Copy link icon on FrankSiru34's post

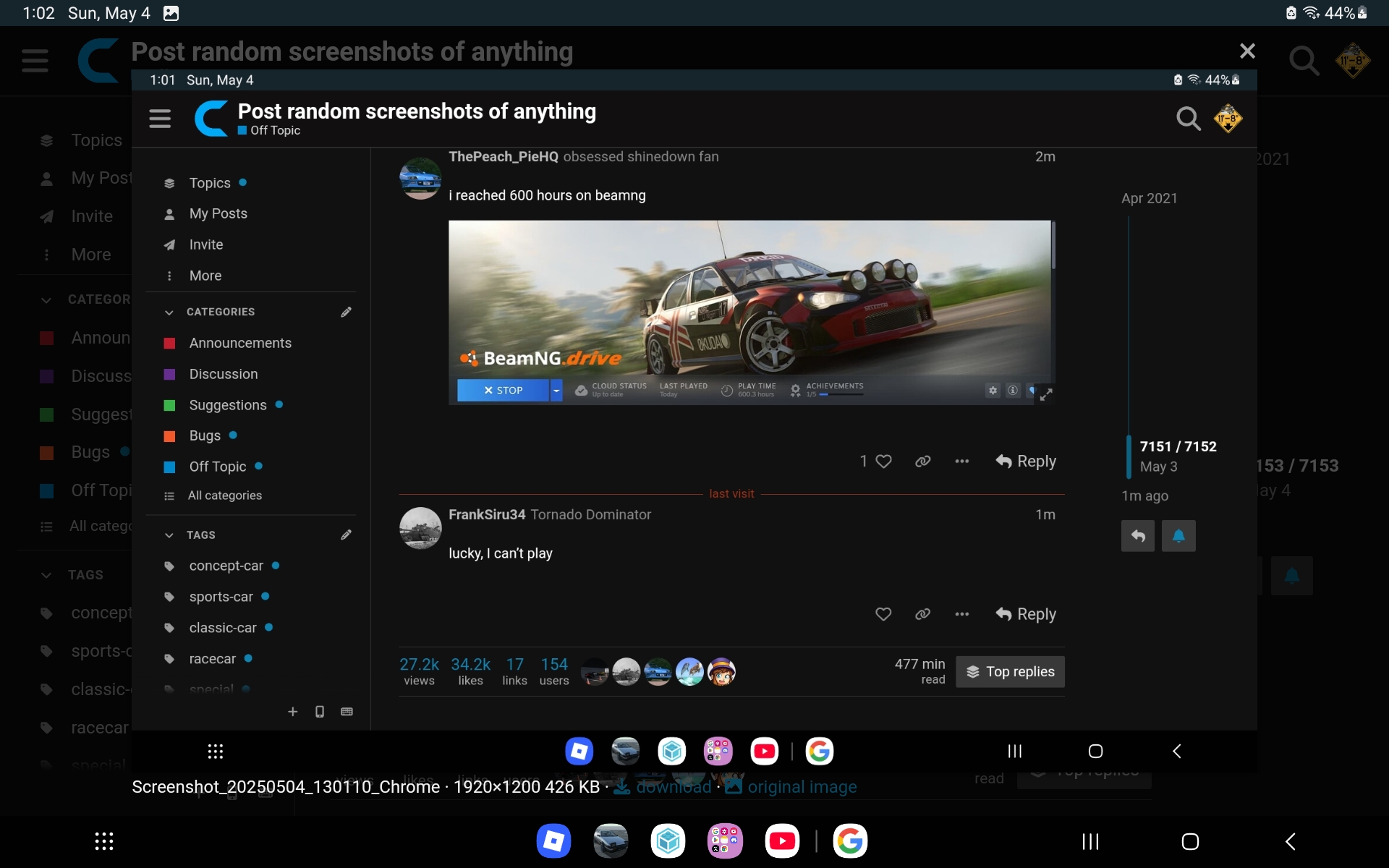922,614
